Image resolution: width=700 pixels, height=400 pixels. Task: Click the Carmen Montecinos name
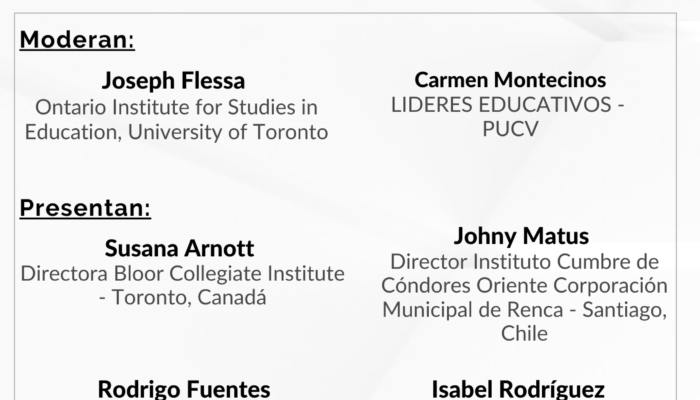[x=510, y=80]
